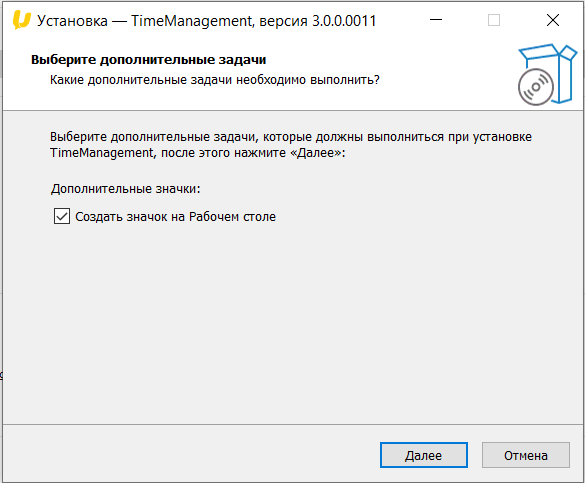The image size is (585, 483).
Task: Close the TimeManagement setup window
Action: tap(553, 20)
